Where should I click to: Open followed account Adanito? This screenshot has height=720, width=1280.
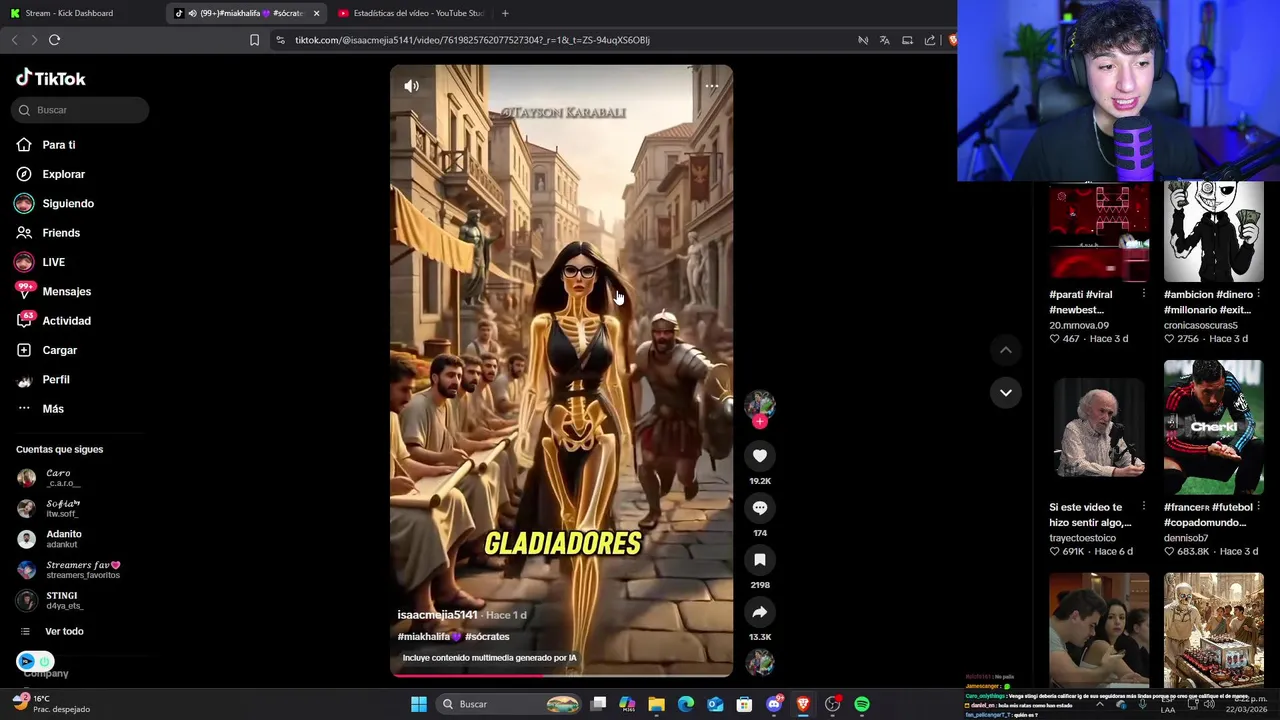50,539
